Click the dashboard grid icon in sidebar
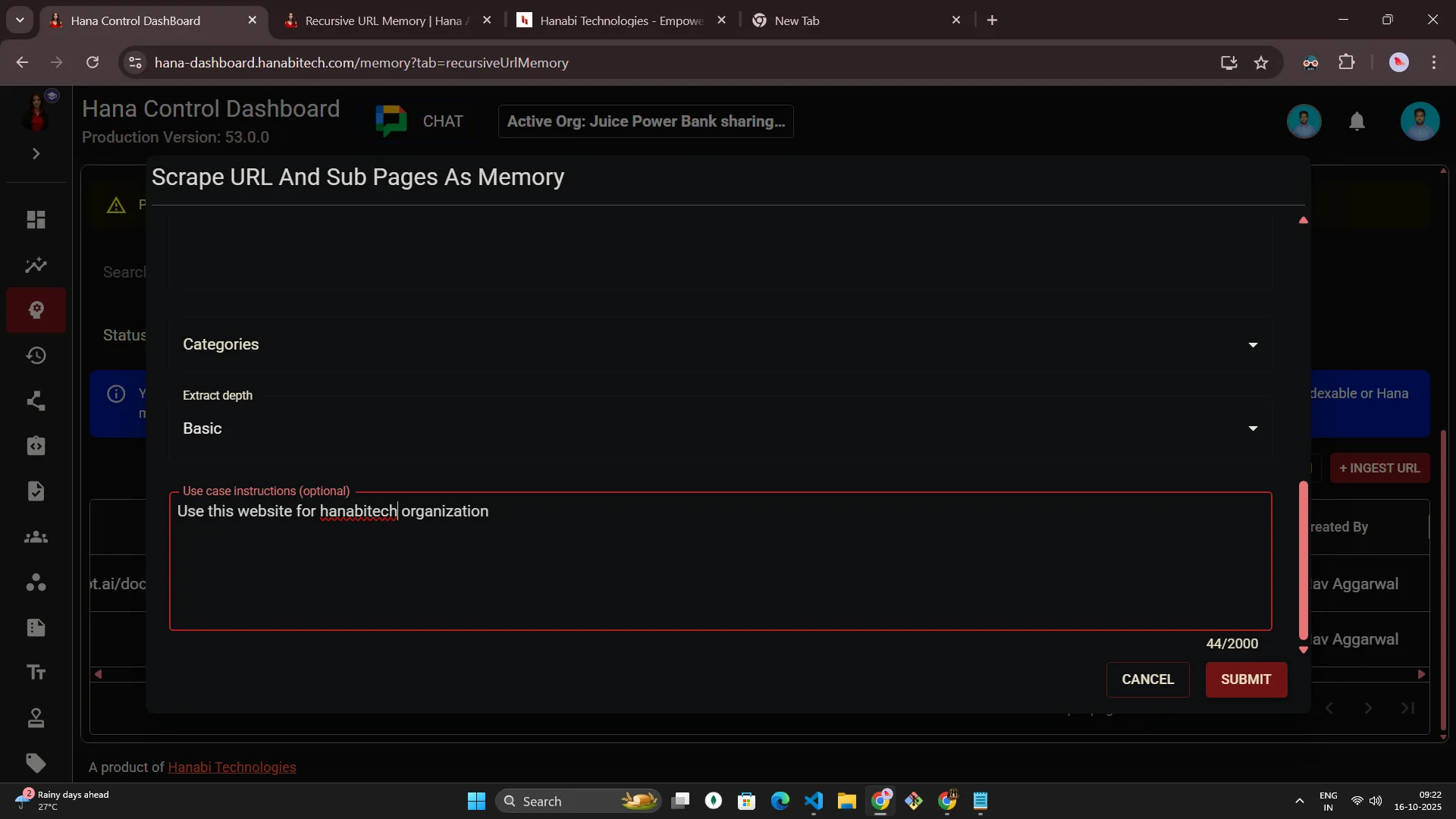This screenshot has height=819, width=1456. pyautogui.click(x=36, y=220)
